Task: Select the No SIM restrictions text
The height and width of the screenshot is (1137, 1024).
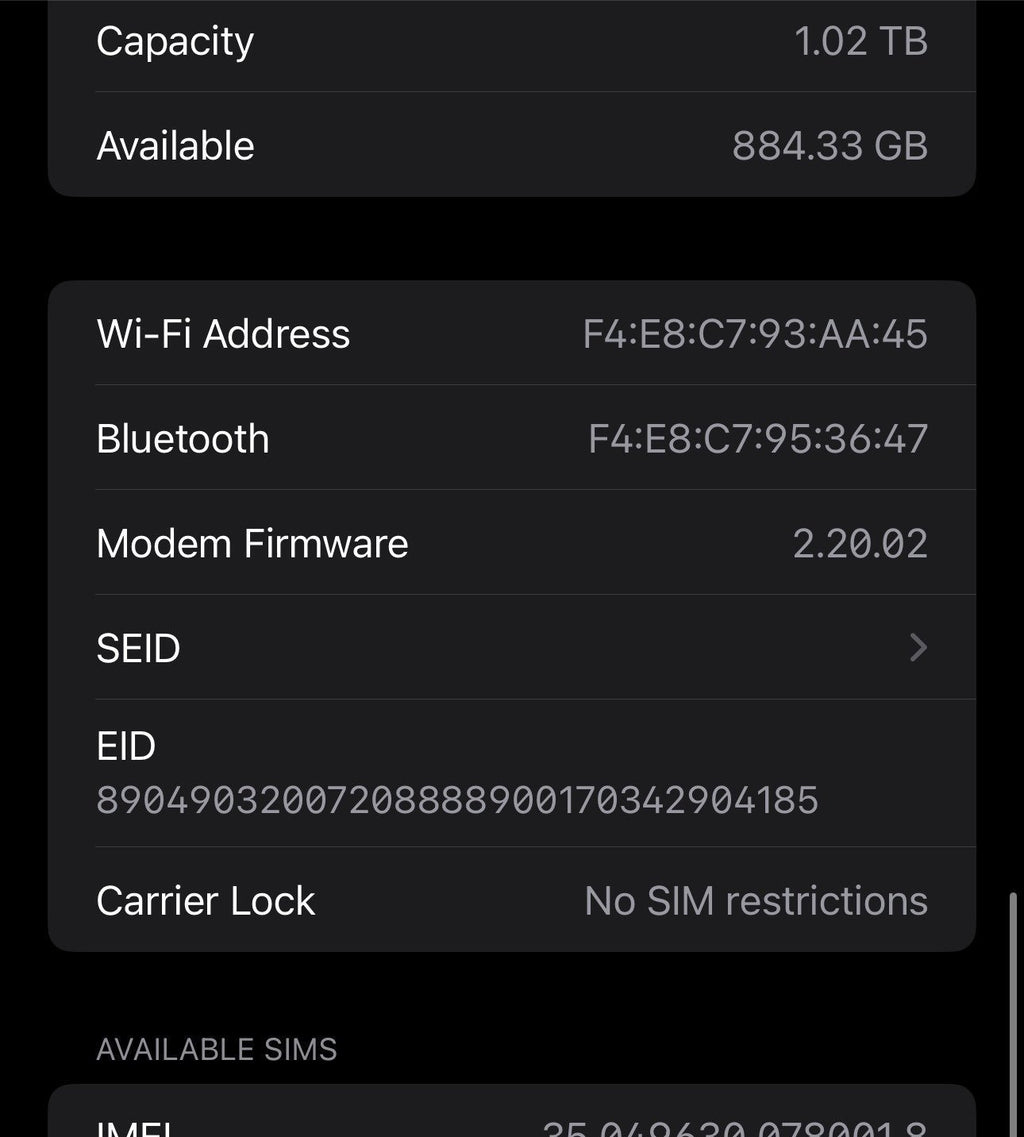Action: [756, 900]
